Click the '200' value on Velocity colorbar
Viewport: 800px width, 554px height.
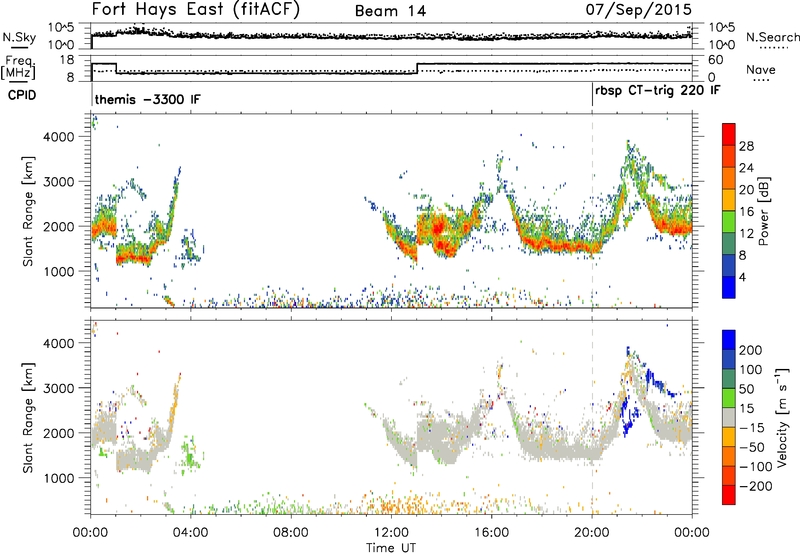pos(751,350)
